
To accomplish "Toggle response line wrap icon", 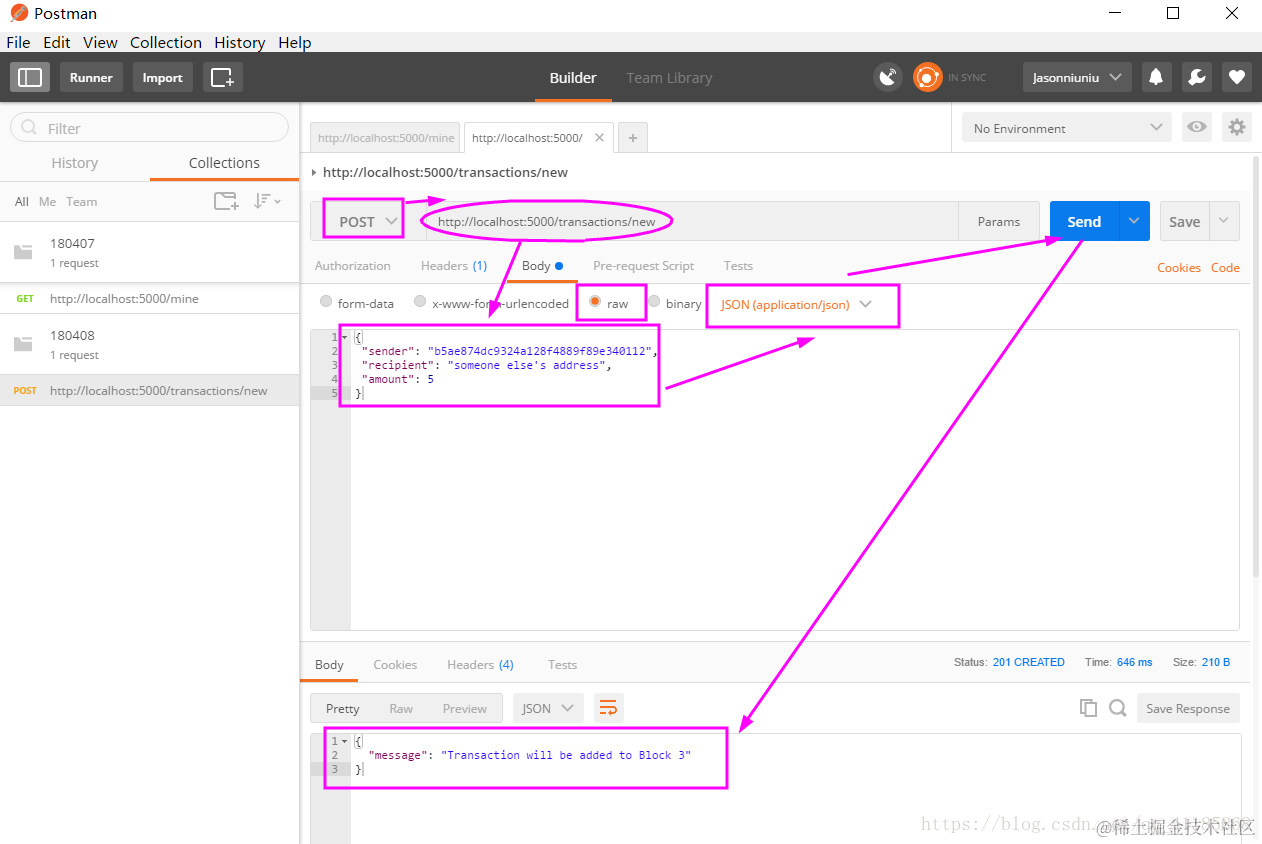I will tap(608, 708).
